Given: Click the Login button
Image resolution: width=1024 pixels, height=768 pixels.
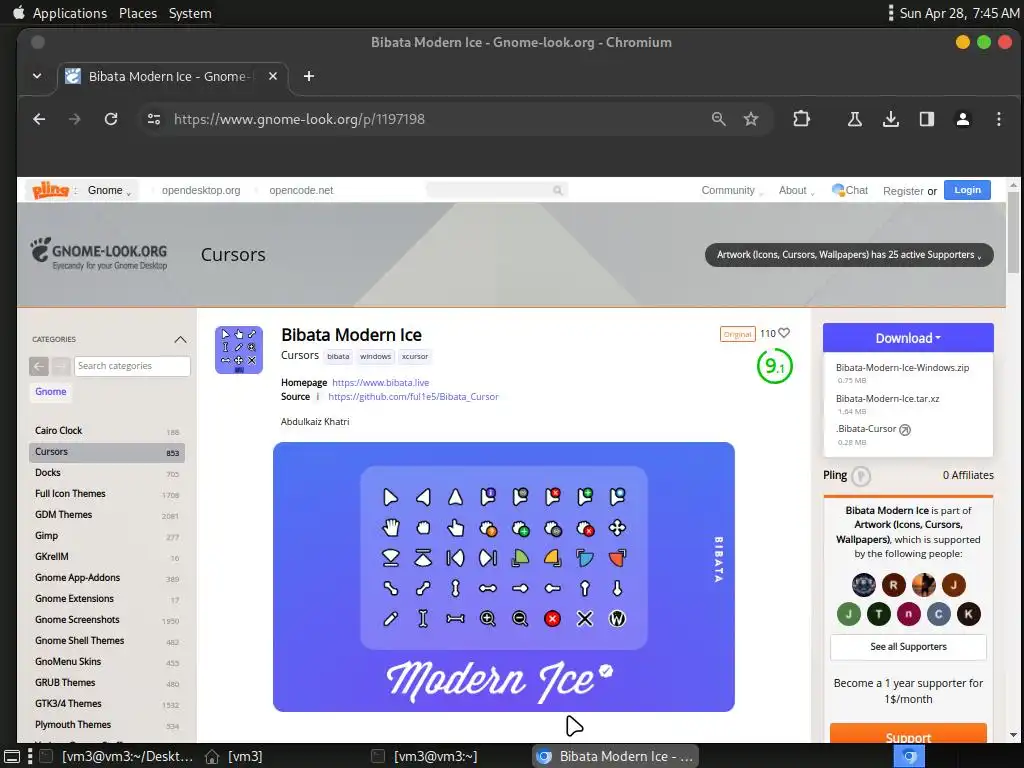Looking at the screenshot, I should 967,190.
